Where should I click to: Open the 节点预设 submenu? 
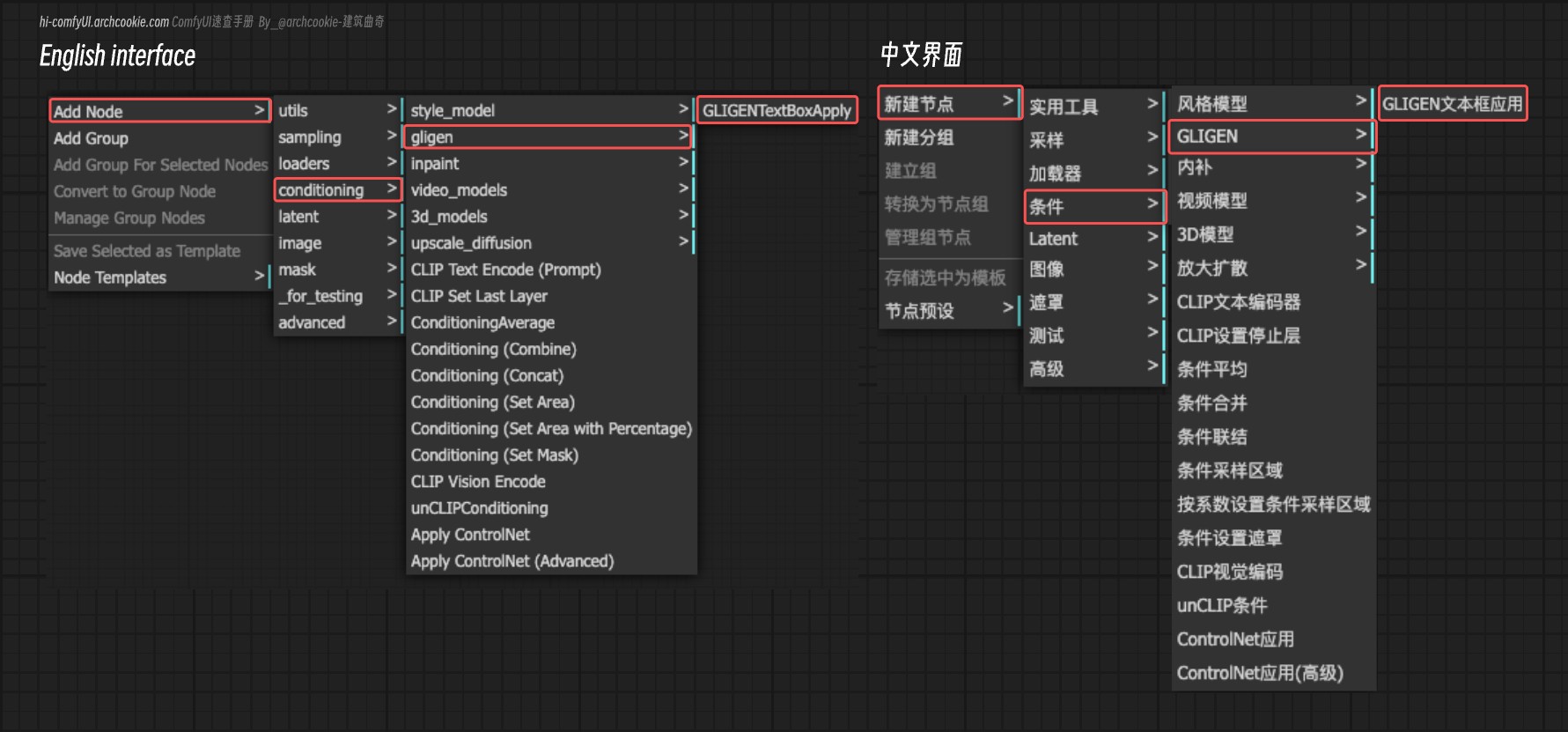click(x=950, y=310)
